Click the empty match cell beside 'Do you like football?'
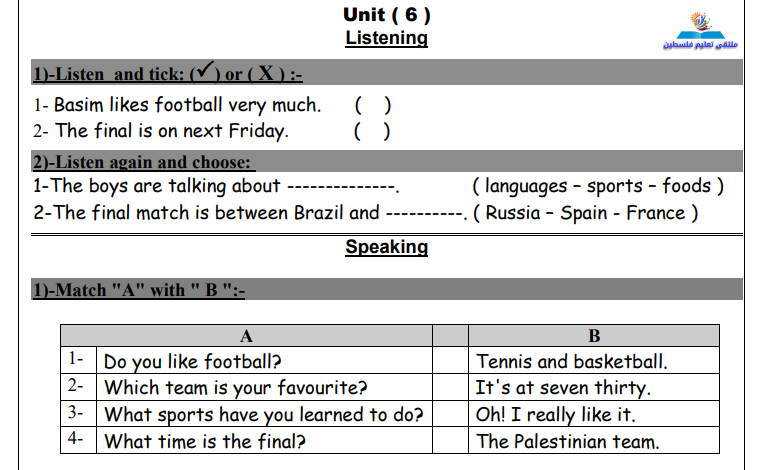The image size is (764, 470). pyautogui.click(x=450, y=360)
